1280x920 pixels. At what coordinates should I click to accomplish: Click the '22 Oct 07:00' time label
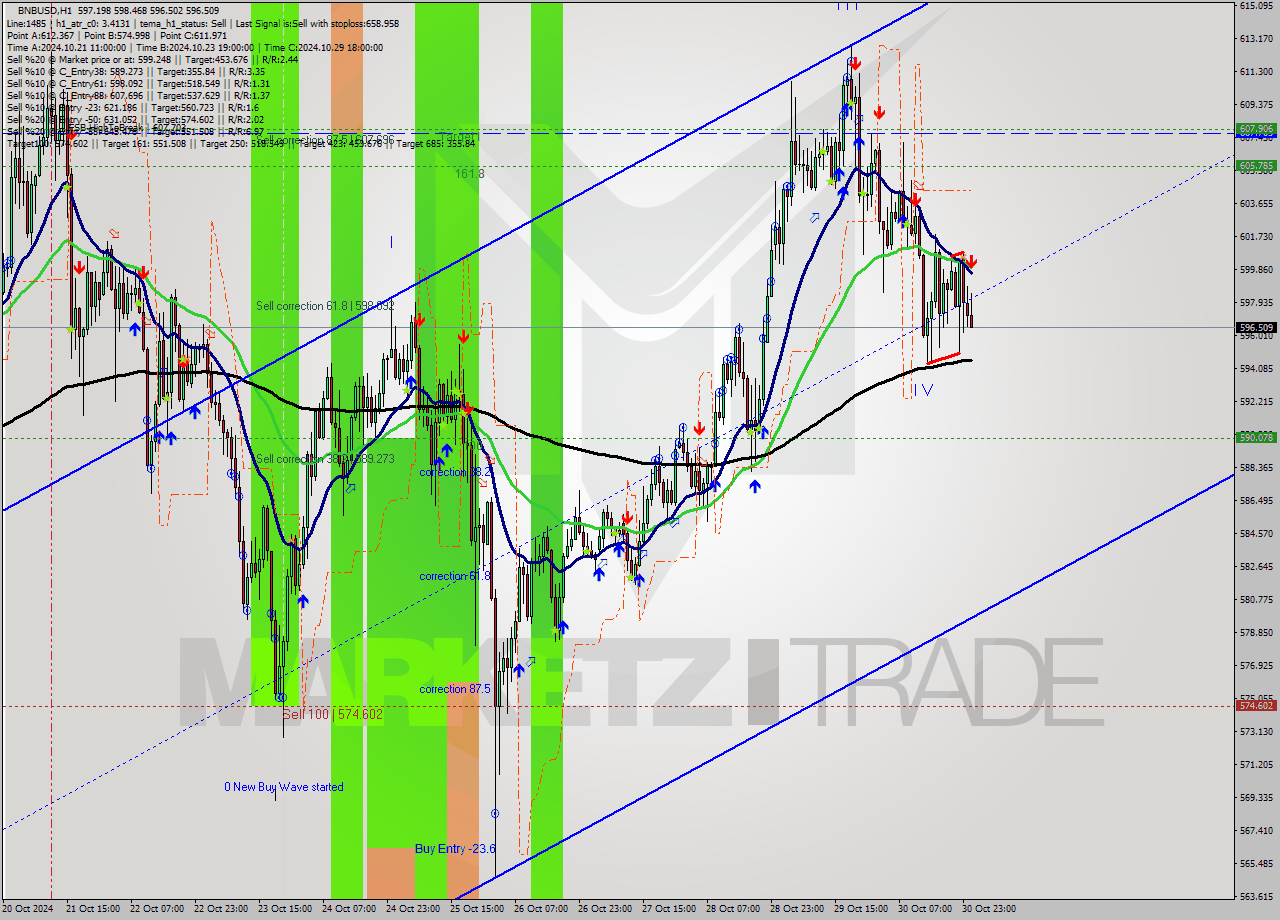click(x=155, y=909)
